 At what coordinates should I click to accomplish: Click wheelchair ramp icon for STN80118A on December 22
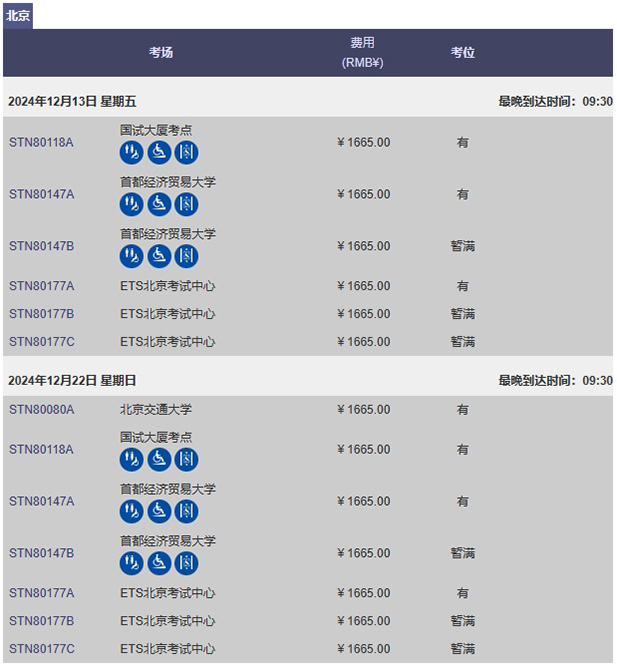(x=159, y=459)
